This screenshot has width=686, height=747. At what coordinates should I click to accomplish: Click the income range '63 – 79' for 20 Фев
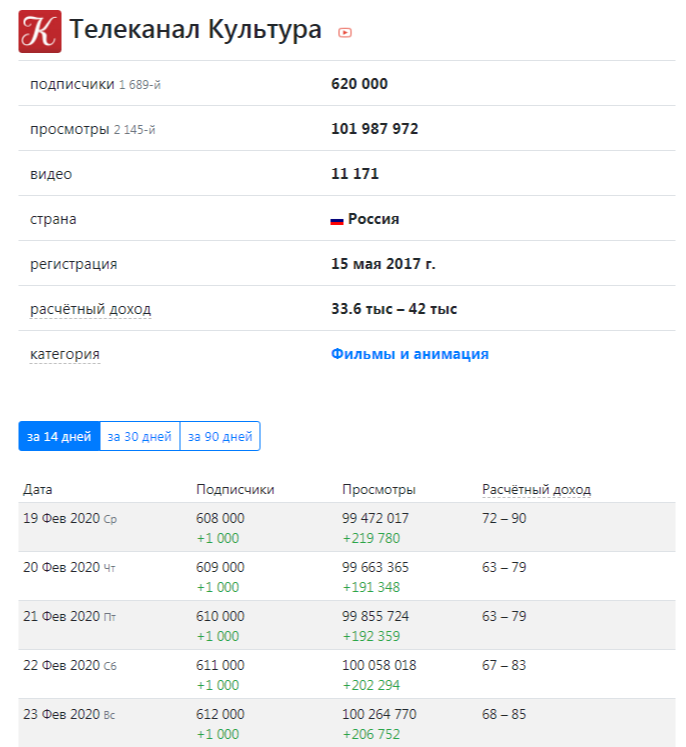tap(504, 567)
